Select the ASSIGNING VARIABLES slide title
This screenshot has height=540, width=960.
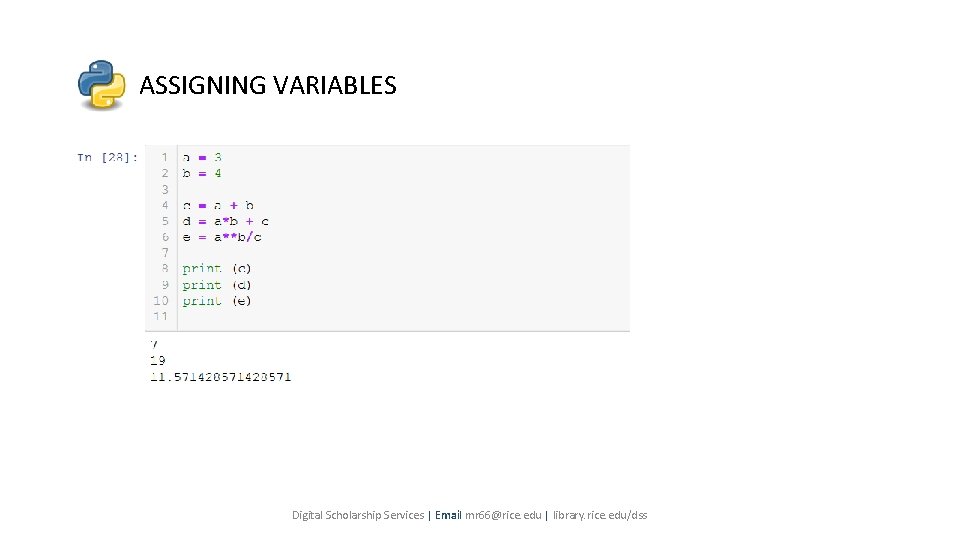pyautogui.click(x=268, y=85)
